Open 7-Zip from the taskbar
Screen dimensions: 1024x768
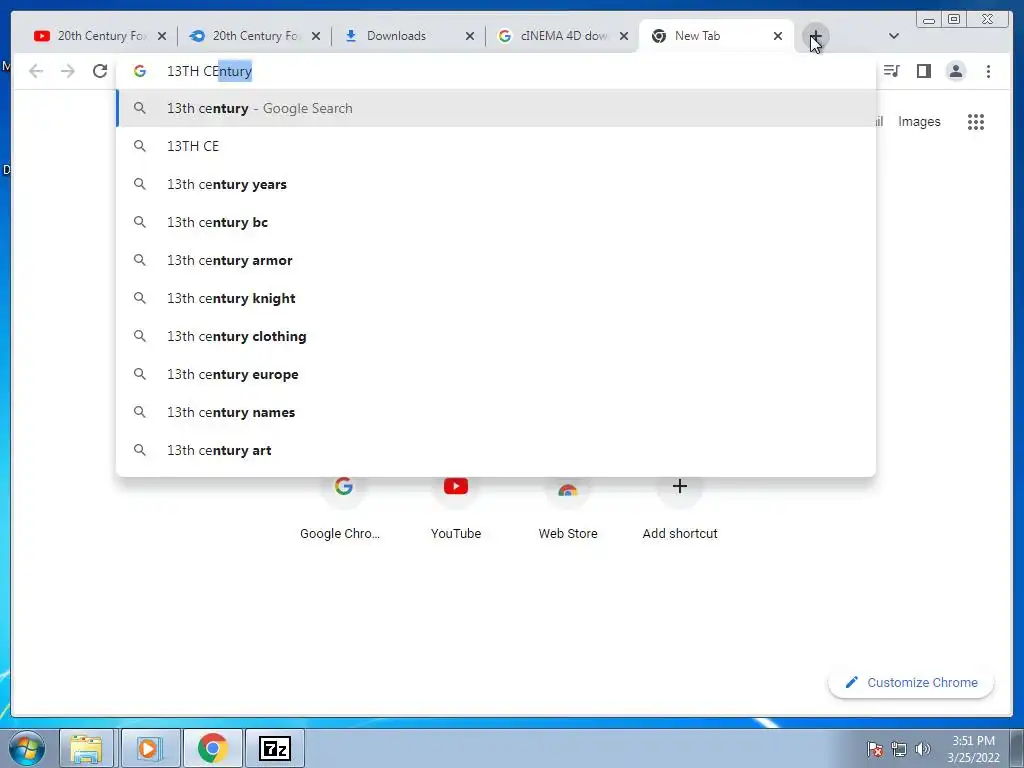pyautogui.click(x=275, y=748)
